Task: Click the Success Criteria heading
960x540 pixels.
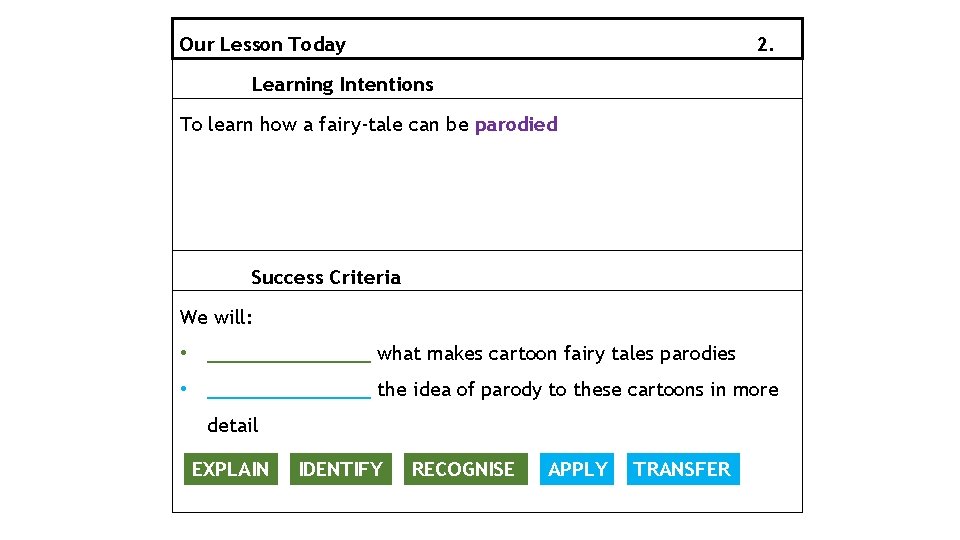Action: 326,277
